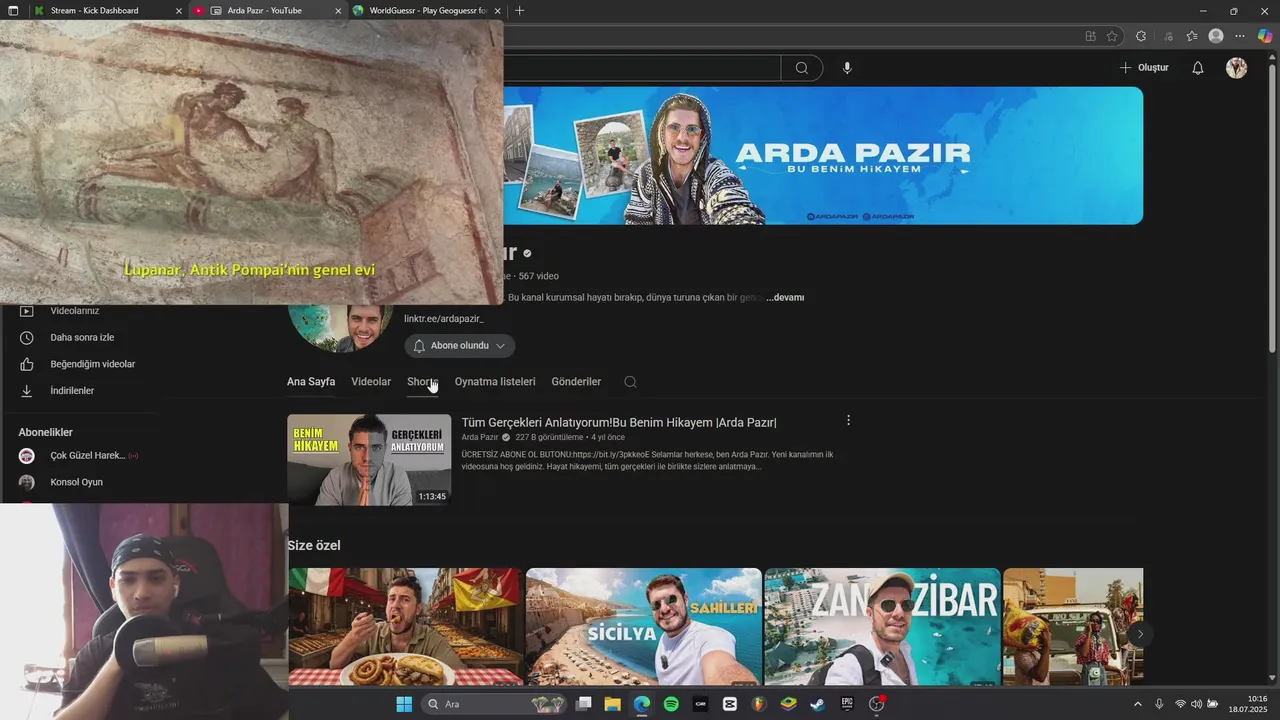
Task: Open linktr.ee/ardapazir_ link
Action: 443,319
